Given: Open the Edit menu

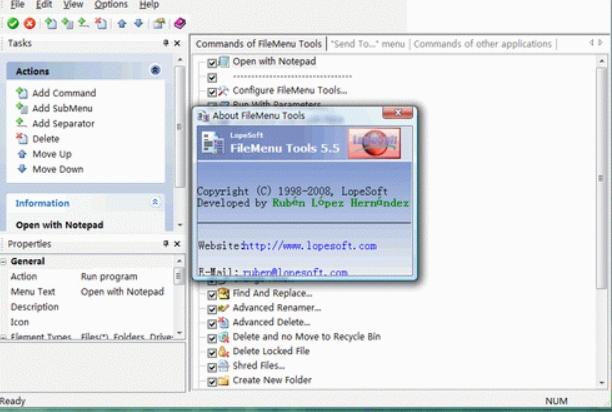Looking at the screenshot, I should (x=44, y=5).
